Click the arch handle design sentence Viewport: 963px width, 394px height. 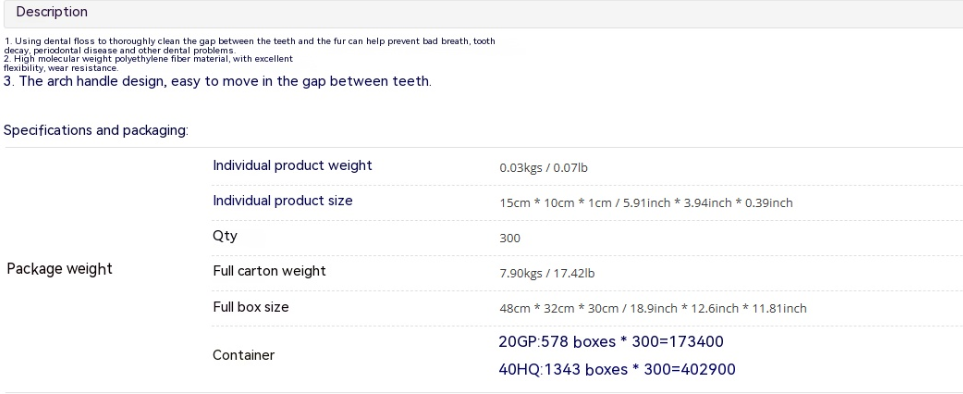point(217,81)
